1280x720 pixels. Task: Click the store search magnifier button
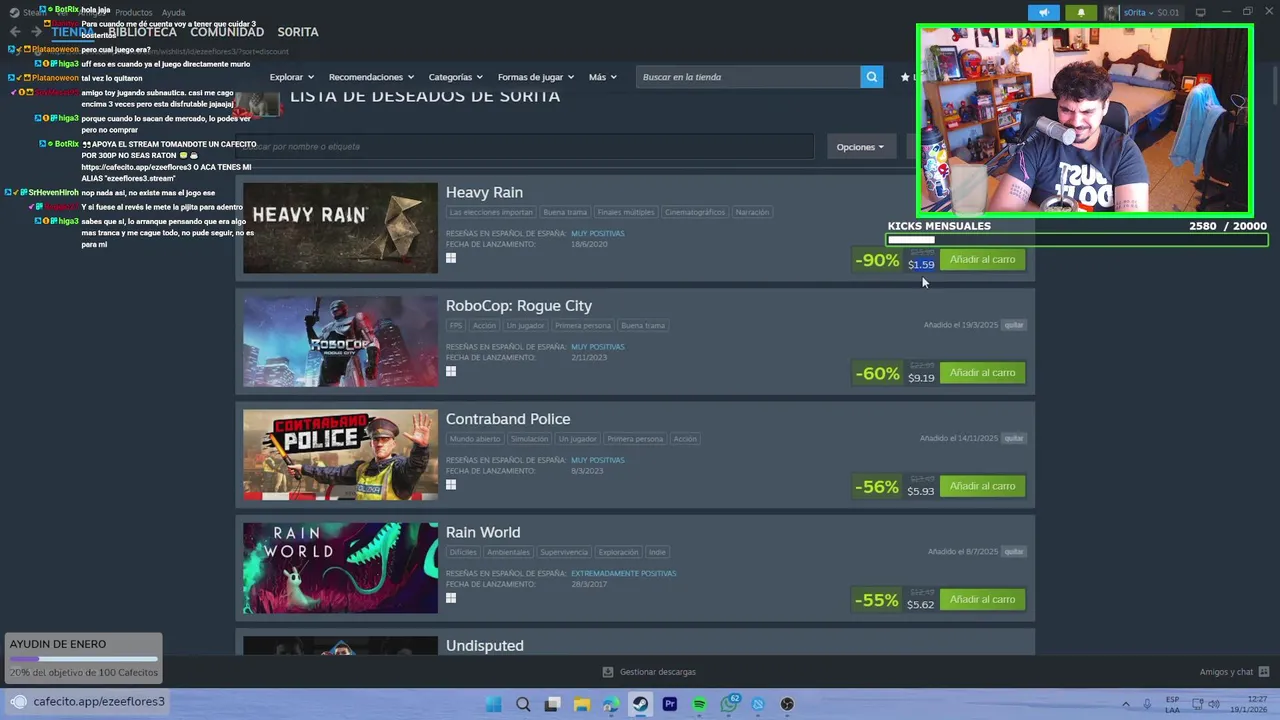click(x=872, y=77)
